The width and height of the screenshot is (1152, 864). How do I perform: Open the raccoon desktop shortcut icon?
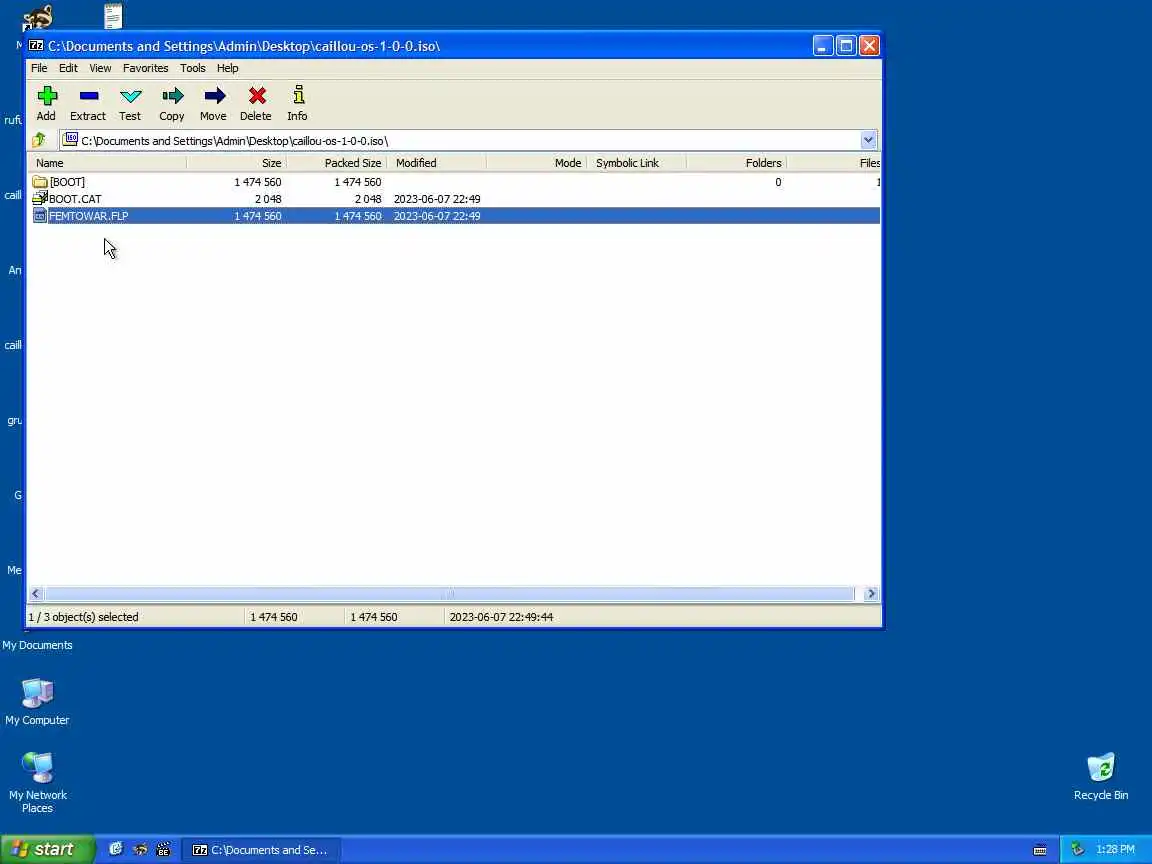pyautogui.click(x=37, y=16)
